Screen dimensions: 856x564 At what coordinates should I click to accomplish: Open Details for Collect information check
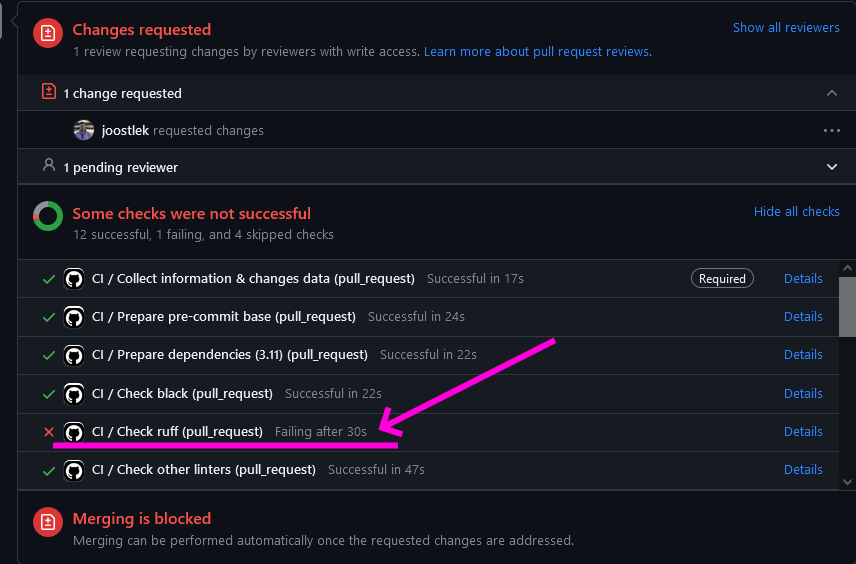tap(803, 279)
